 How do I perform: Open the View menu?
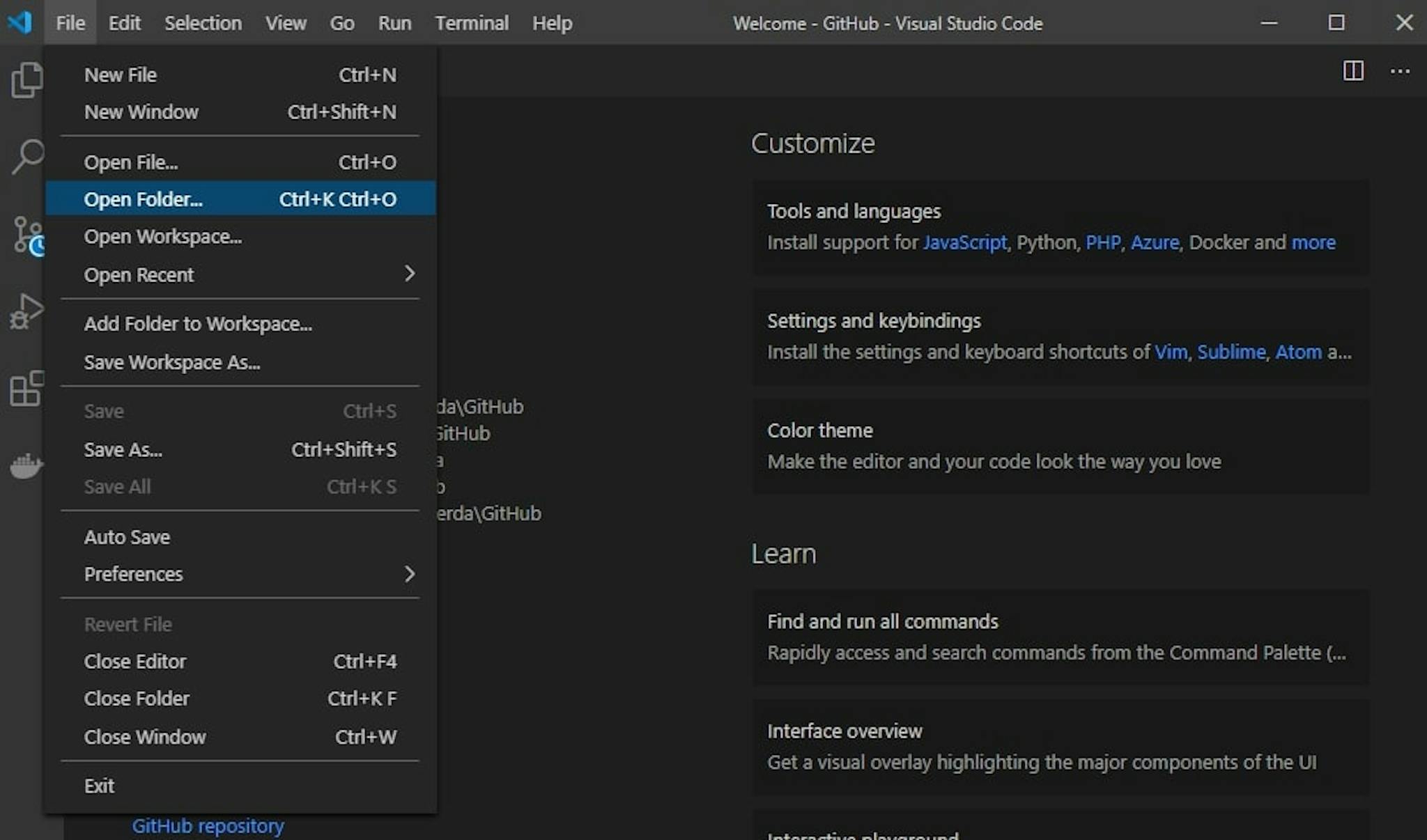[286, 23]
